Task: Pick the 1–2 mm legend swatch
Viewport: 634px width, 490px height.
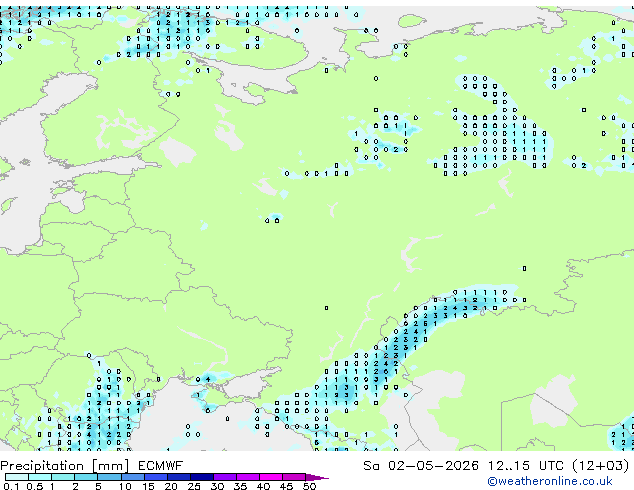Action: coord(63,477)
